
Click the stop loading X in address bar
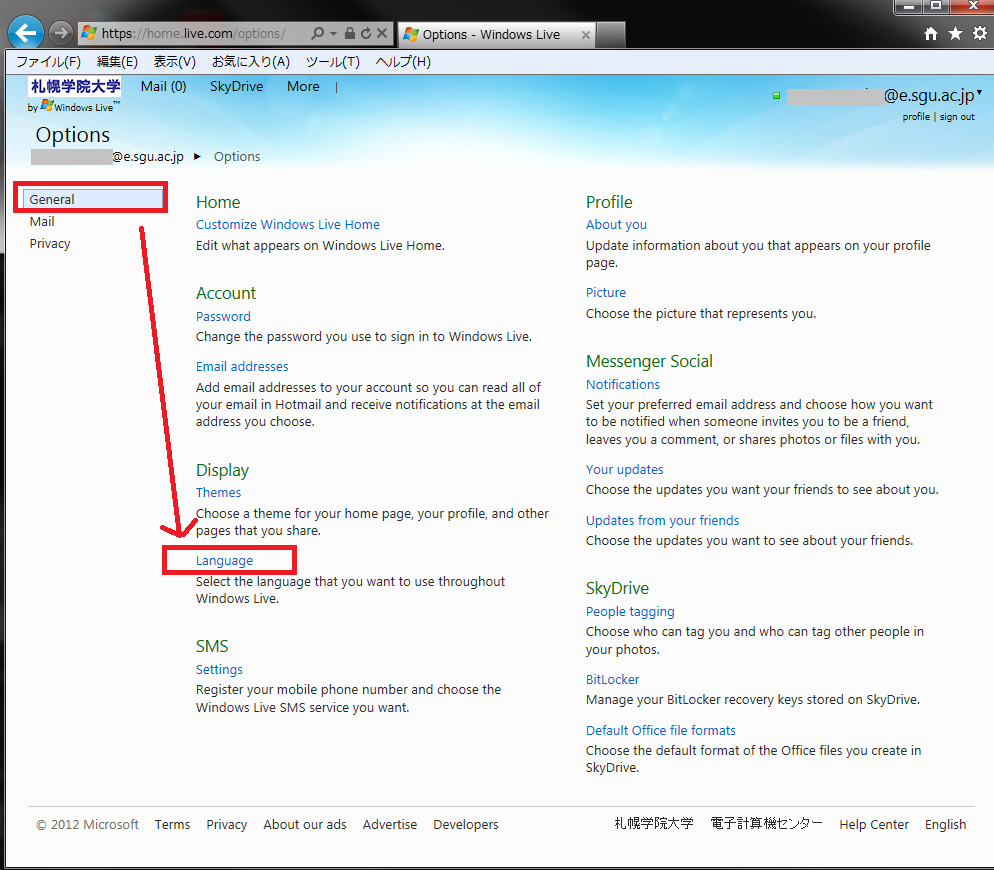coord(382,33)
